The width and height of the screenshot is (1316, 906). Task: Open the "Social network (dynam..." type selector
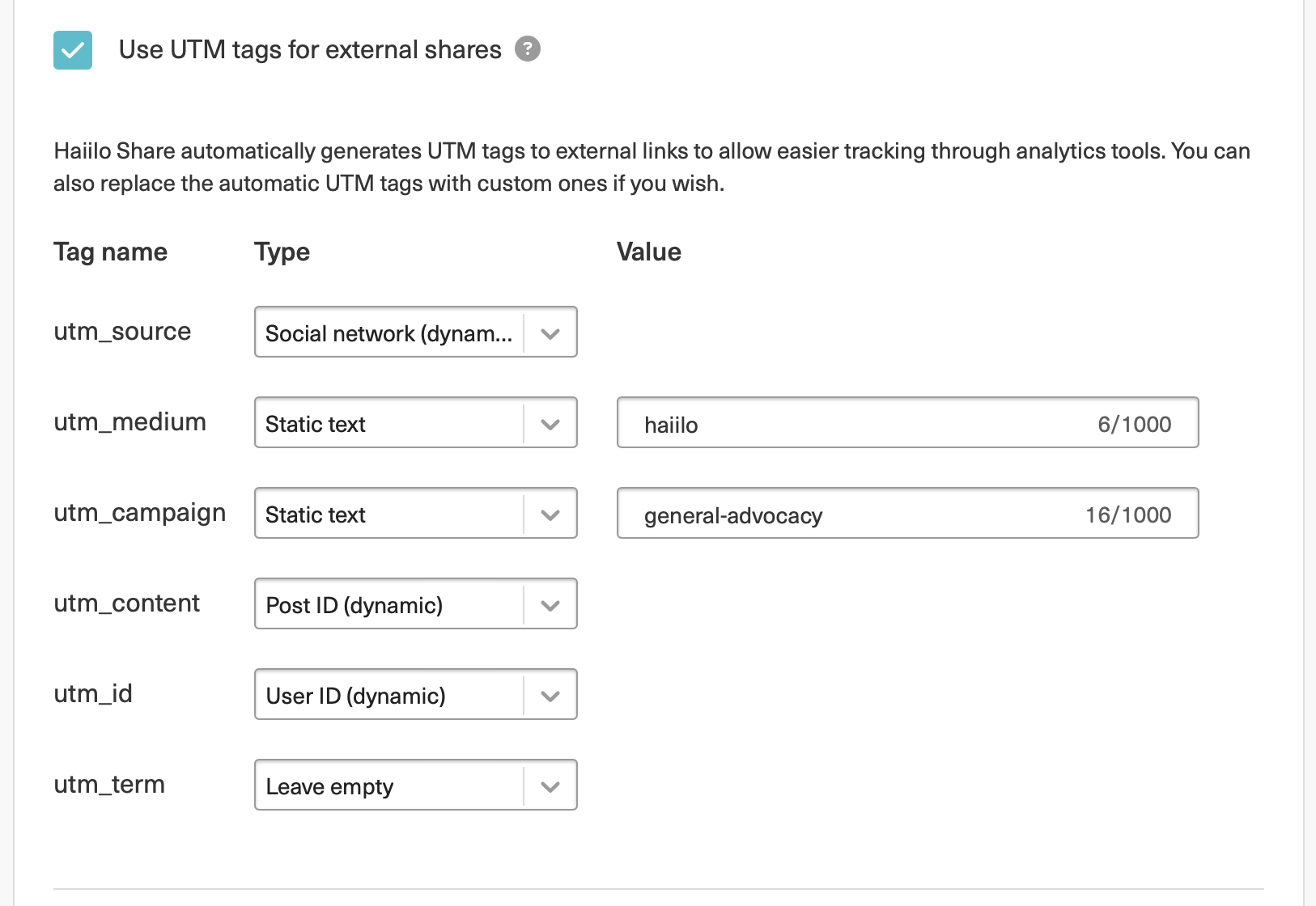pos(389,332)
